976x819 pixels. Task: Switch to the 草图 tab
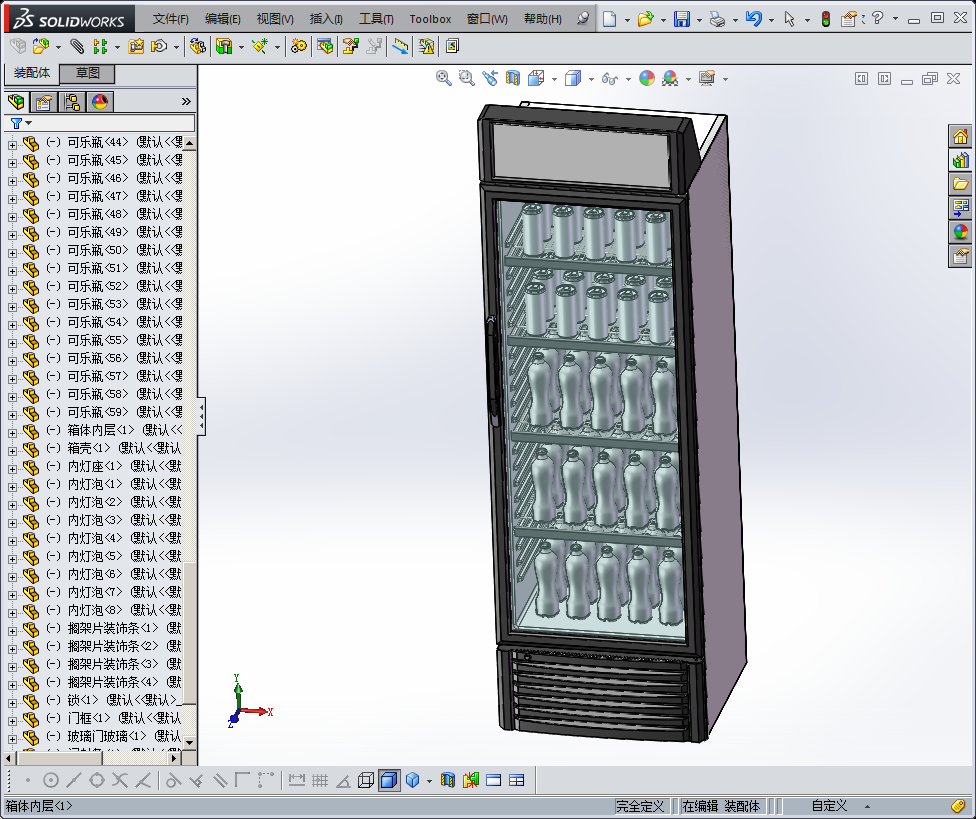(x=88, y=73)
